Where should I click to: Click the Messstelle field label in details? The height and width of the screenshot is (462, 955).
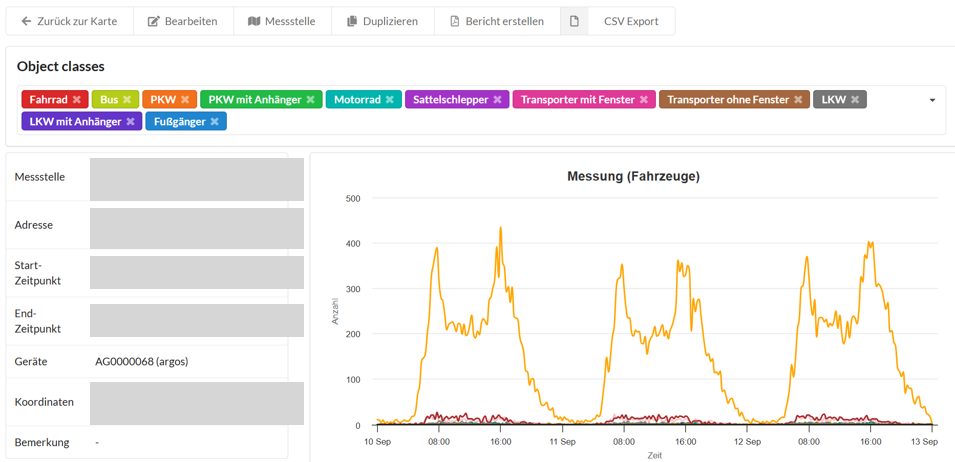[40, 177]
